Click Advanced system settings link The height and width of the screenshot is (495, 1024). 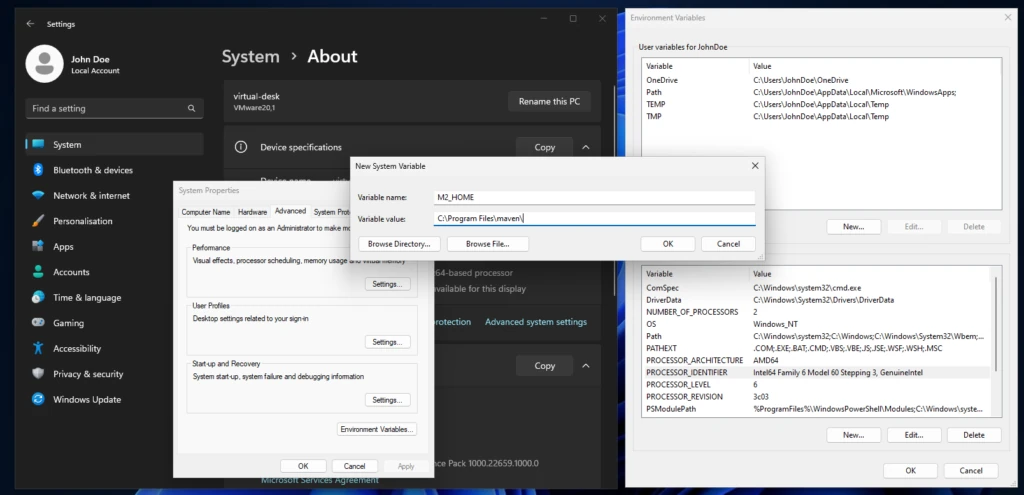tap(535, 322)
